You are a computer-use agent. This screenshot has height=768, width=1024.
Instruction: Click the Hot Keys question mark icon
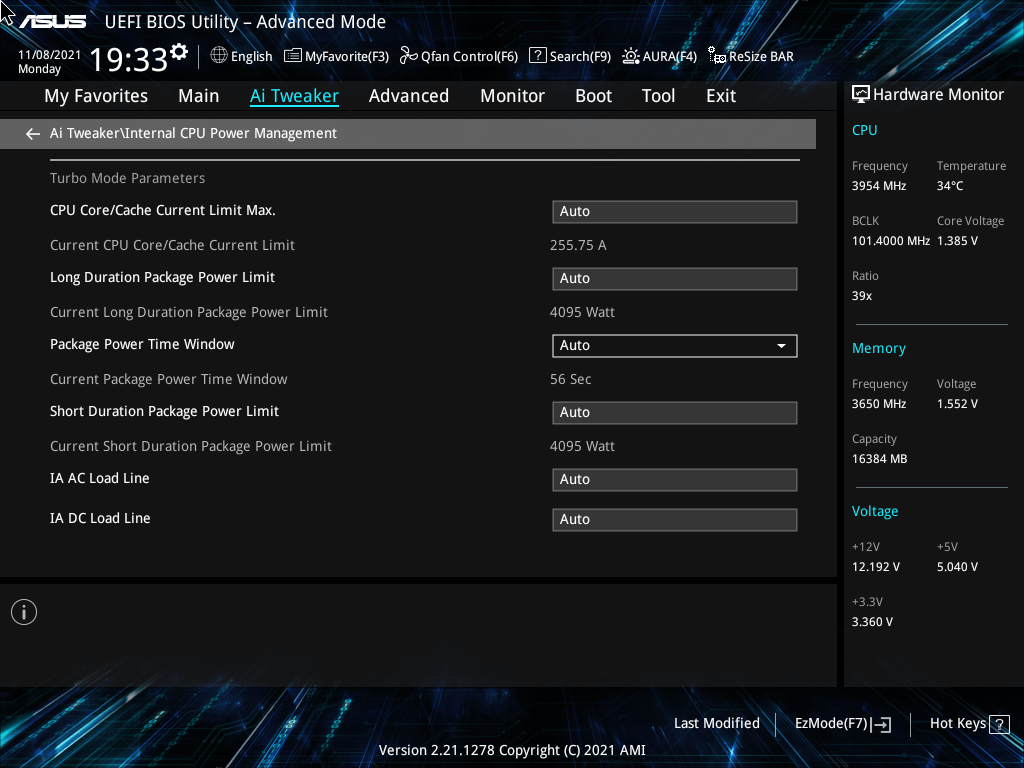click(999, 724)
